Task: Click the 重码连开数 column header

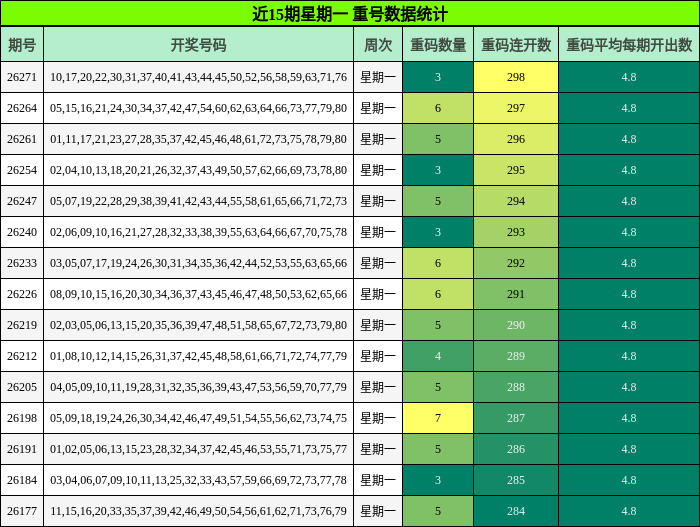Action: click(x=516, y=45)
